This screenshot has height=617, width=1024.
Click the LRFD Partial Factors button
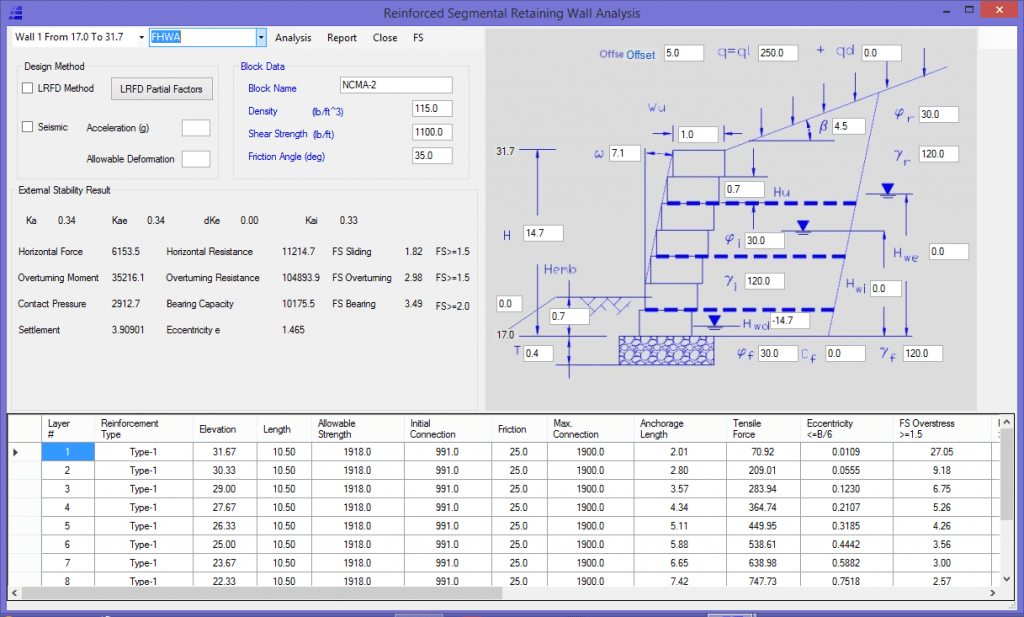click(x=161, y=88)
